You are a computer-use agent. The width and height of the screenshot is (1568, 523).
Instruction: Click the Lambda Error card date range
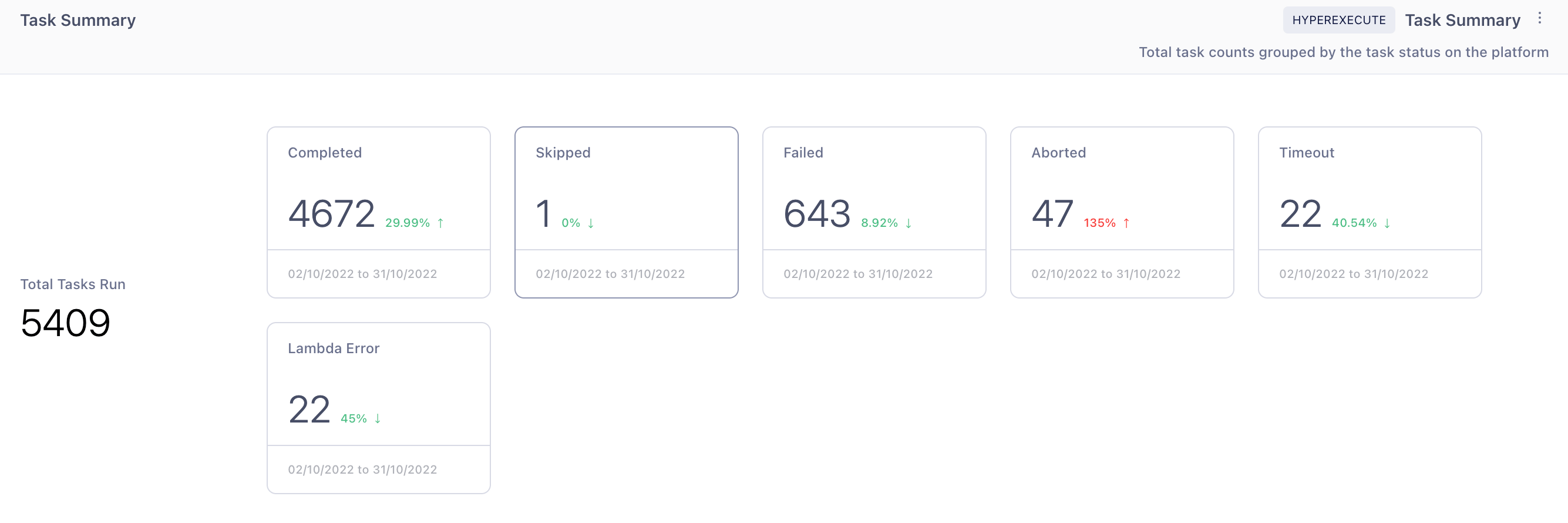tap(362, 470)
